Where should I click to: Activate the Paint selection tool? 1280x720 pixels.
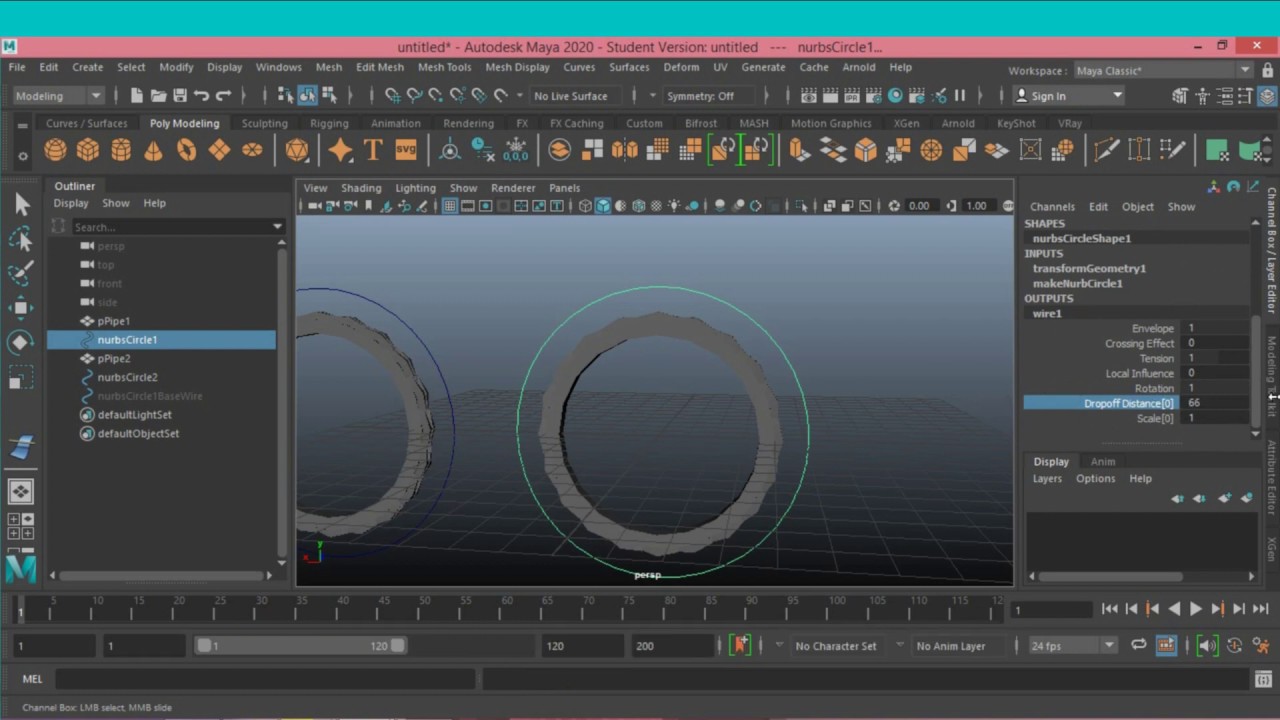(22, 273)
